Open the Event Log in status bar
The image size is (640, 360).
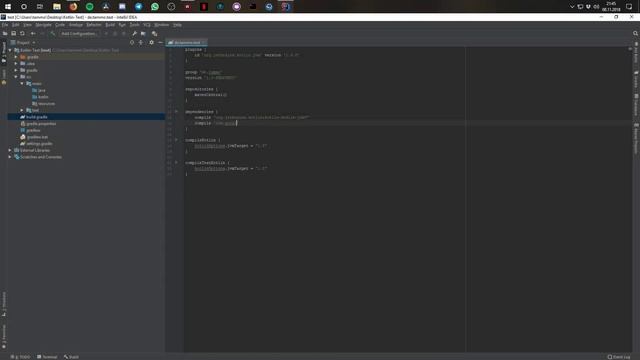(619, 357)
